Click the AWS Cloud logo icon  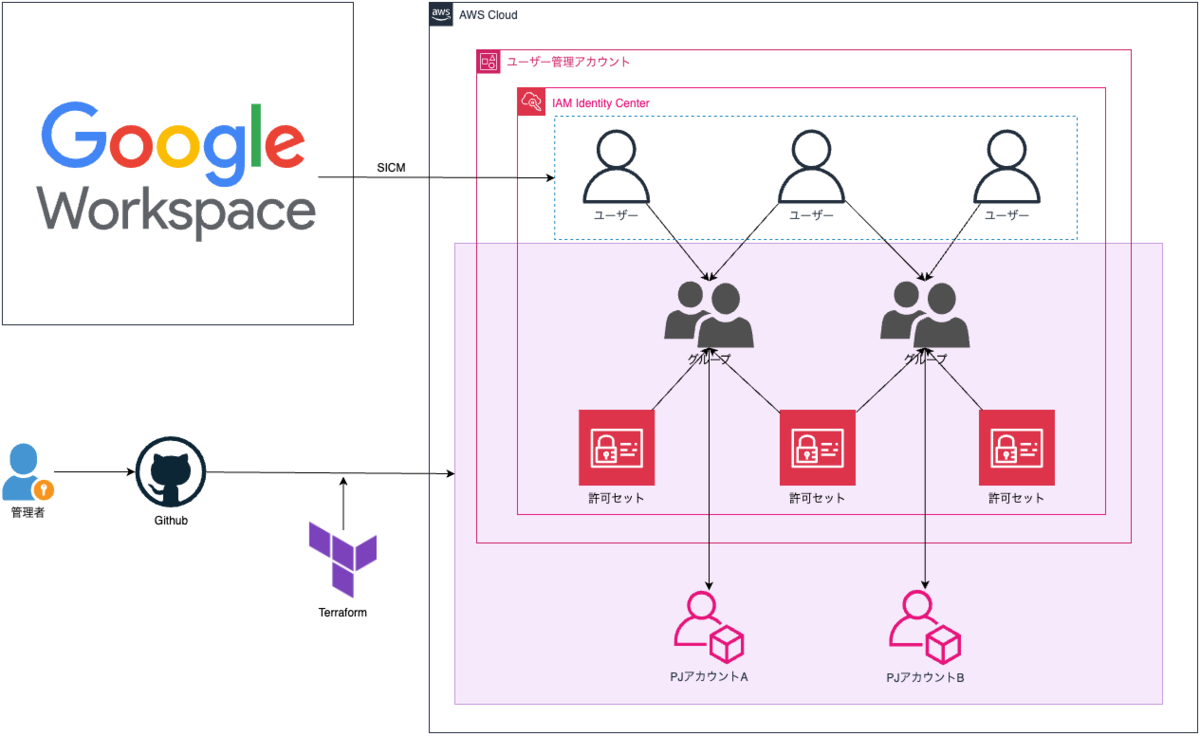coord(441,14)
